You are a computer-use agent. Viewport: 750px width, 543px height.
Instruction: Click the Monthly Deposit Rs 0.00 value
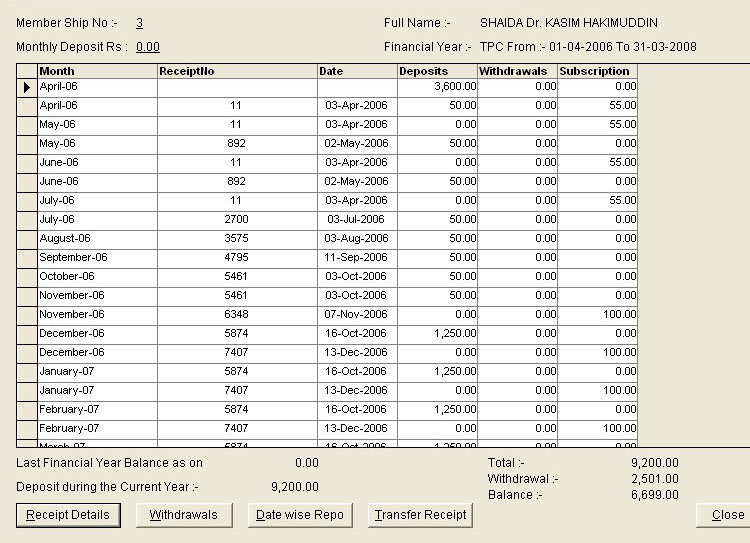tap(148, 47)
